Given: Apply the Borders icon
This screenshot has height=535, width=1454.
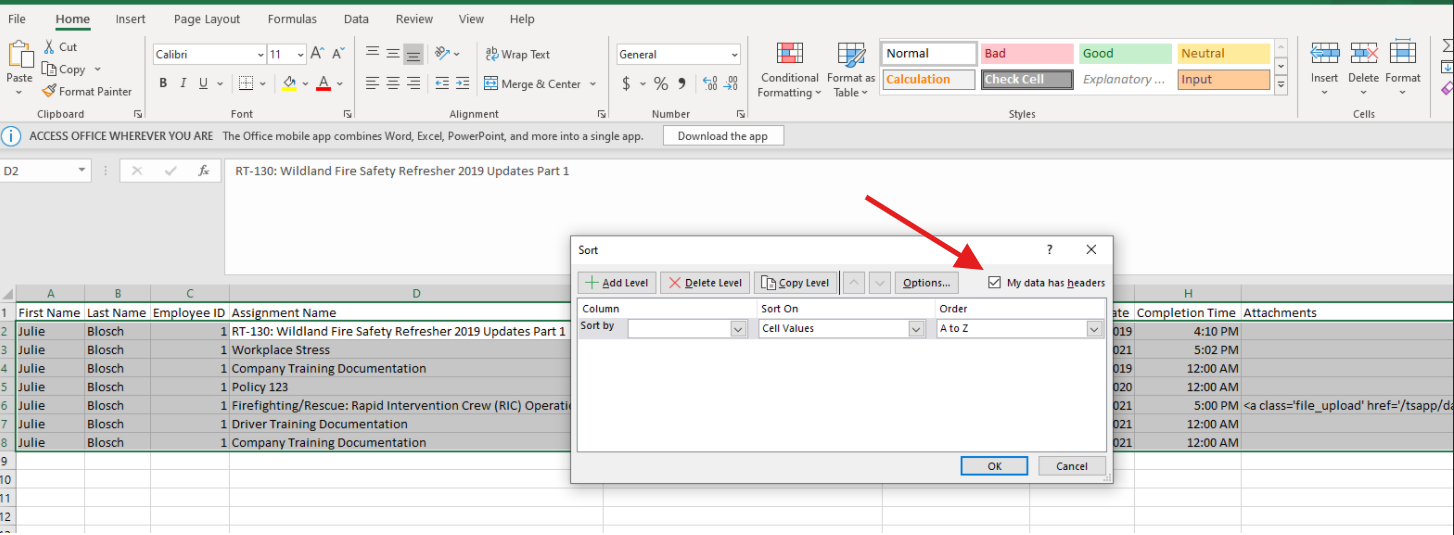Looking at the screenshot, I should [x=245, y=84].
